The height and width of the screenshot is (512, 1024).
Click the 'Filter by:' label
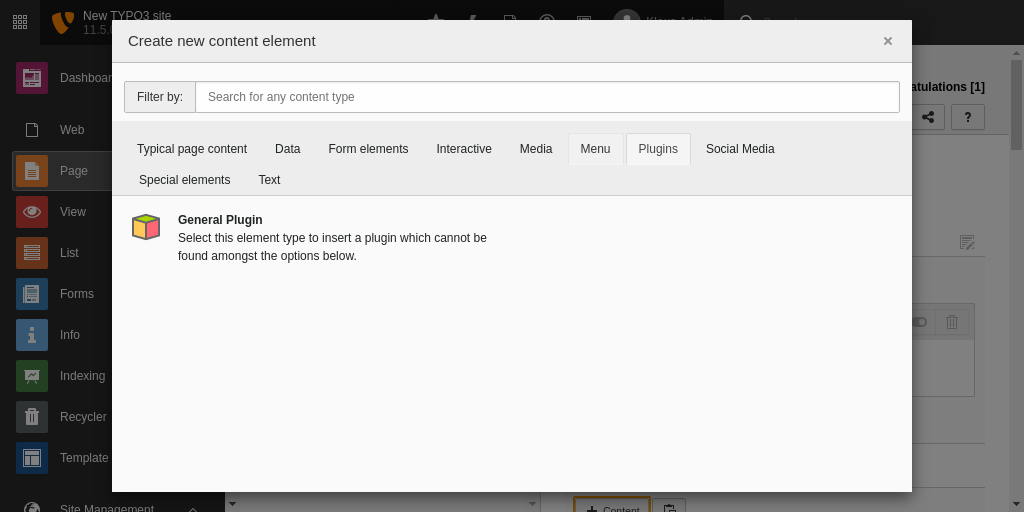(160, 97)
